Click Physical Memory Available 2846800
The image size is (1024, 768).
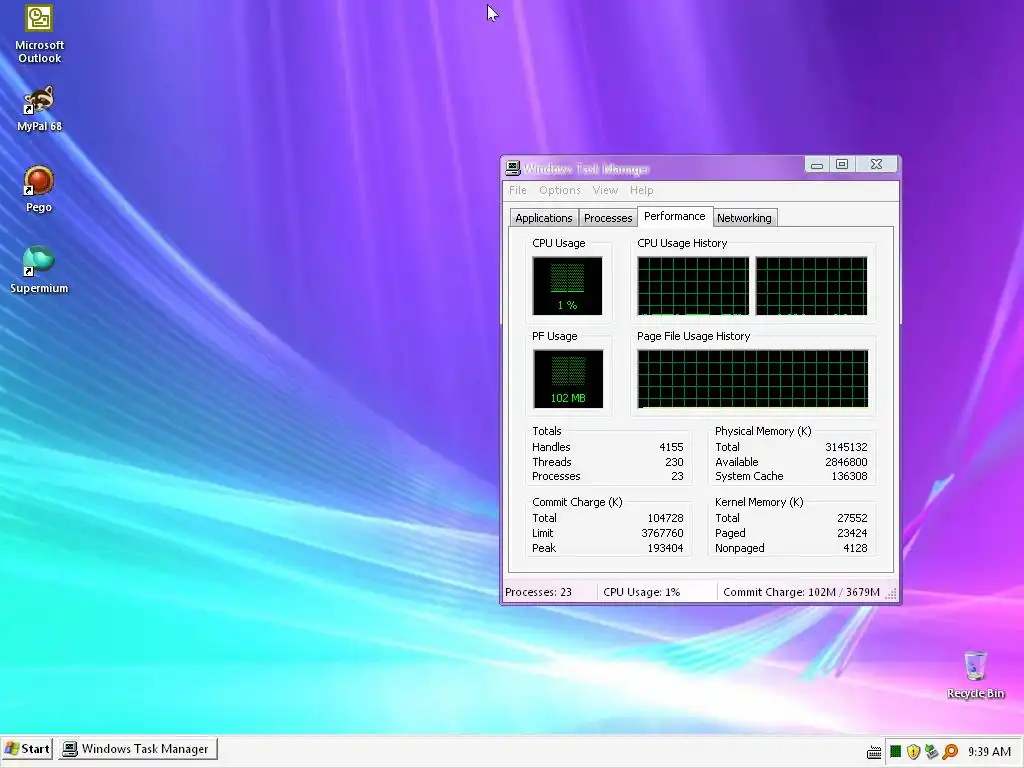coord(846,462)
